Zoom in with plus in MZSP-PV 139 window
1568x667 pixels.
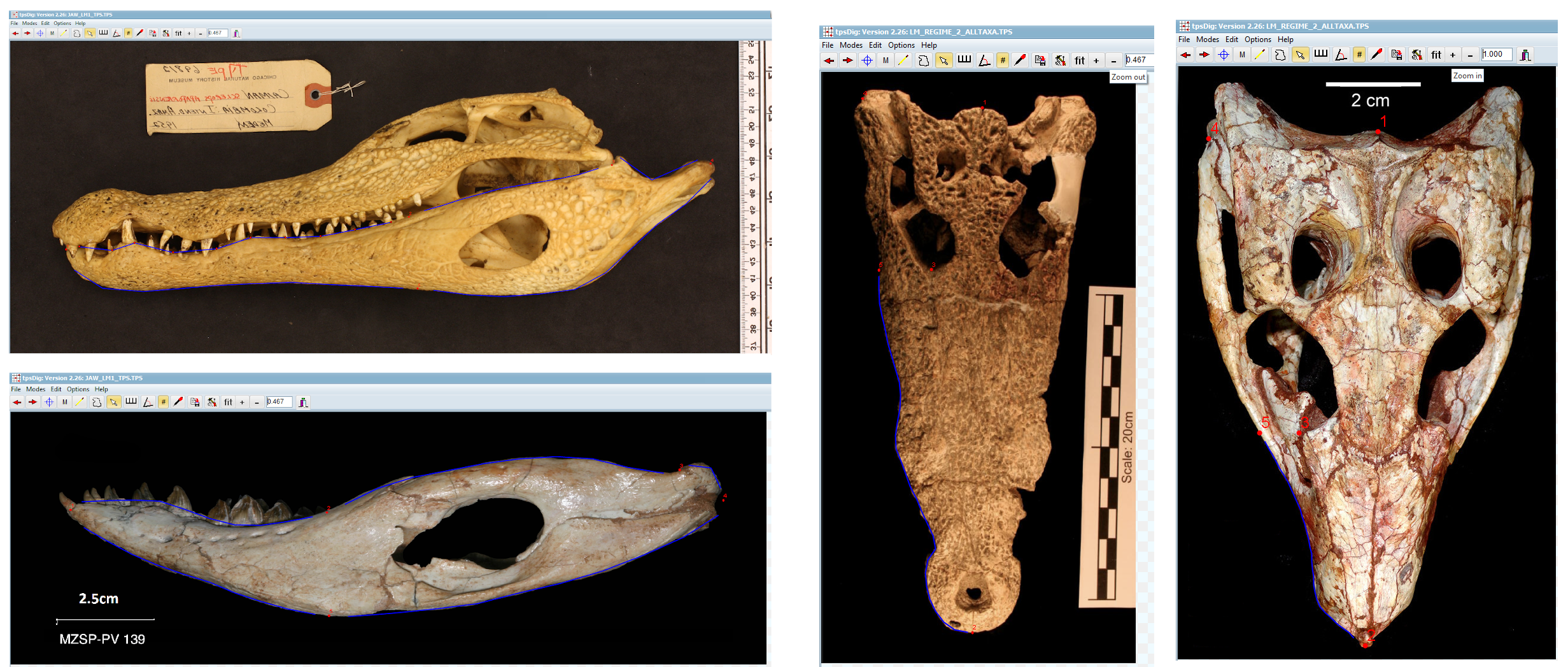[242, 402]
